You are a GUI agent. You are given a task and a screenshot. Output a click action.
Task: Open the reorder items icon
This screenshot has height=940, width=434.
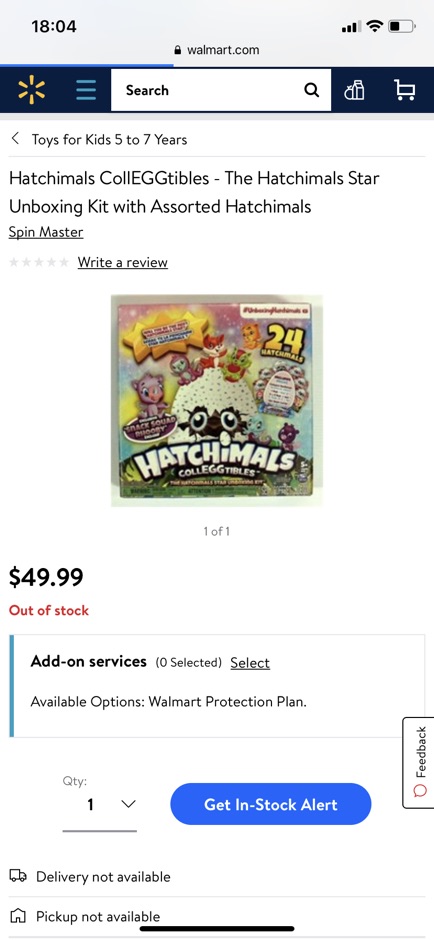point(354,90)
